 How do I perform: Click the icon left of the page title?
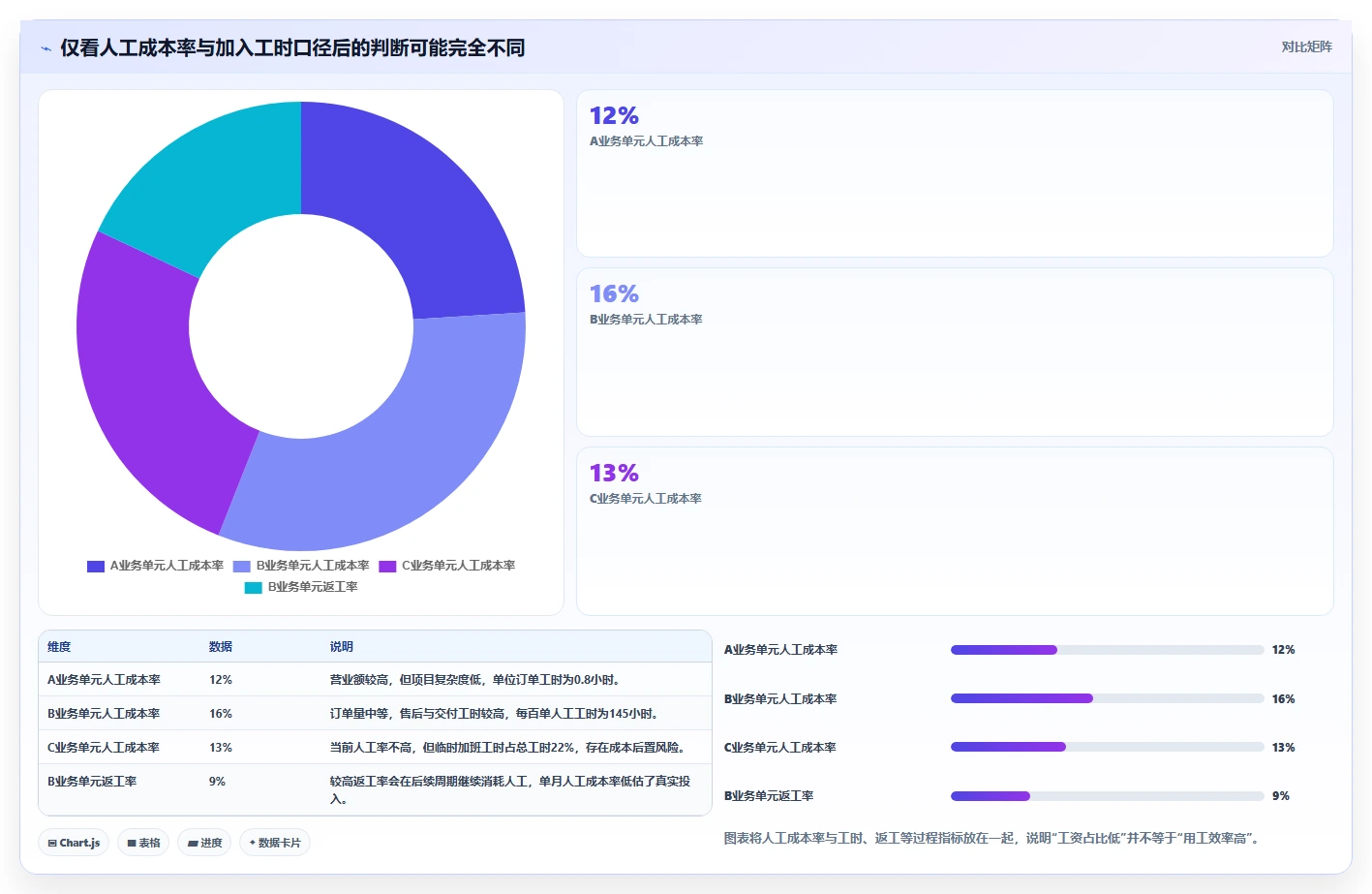46,48
